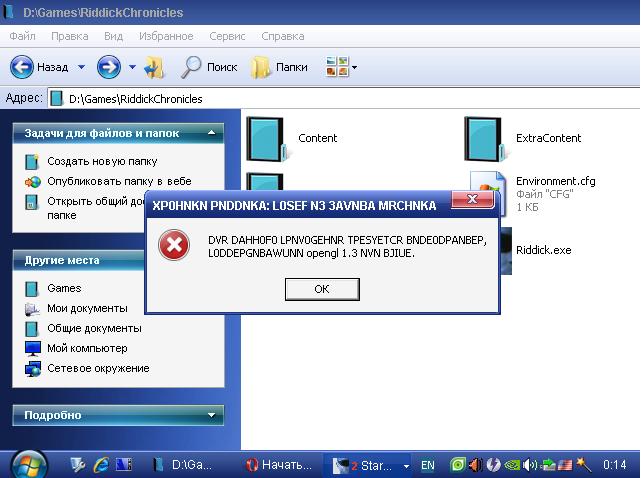Image resolution: width=641 pixels, height=478 pixels.
Task: Click the Windows Start orb button
Action: tap(27, 465)
